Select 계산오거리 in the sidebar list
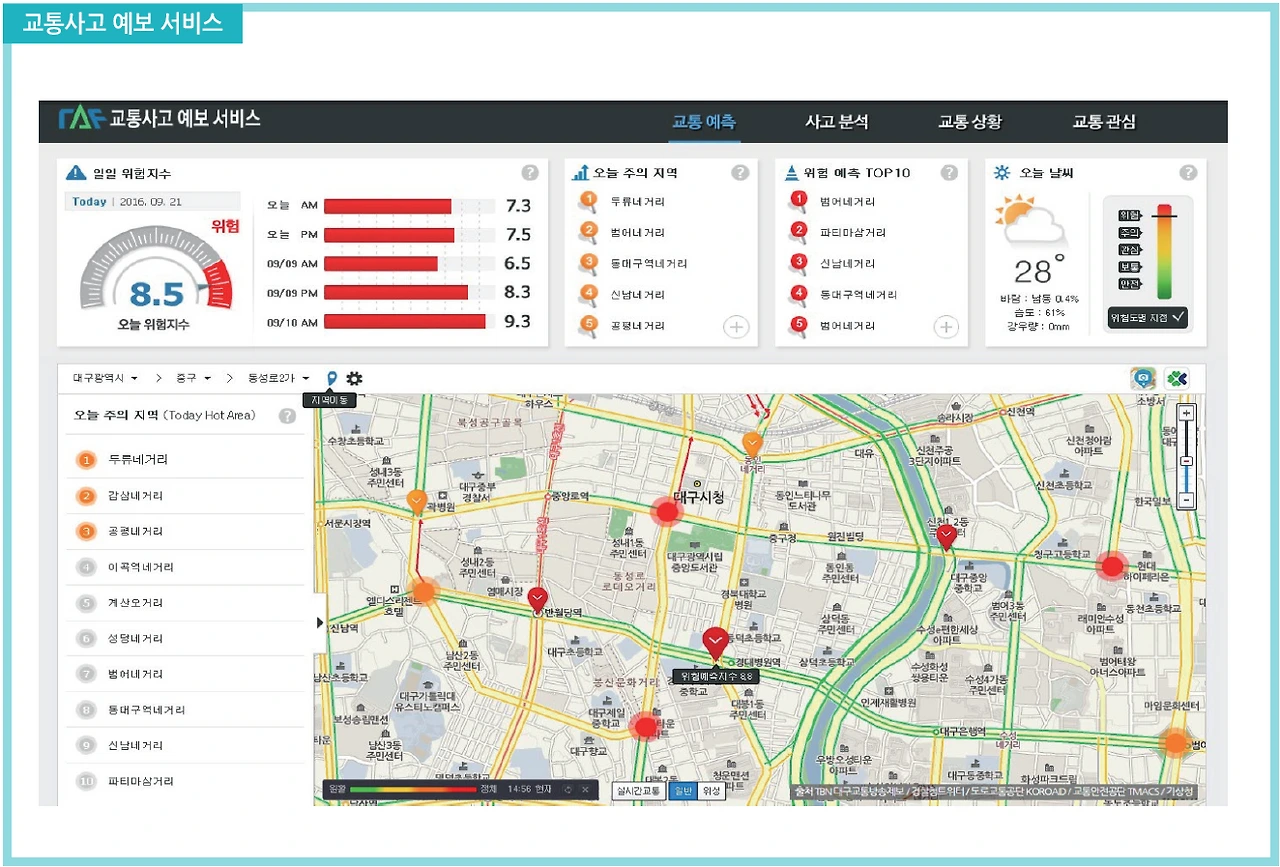Viewport: 1280px width, 867px height. (x=185, y=603)
